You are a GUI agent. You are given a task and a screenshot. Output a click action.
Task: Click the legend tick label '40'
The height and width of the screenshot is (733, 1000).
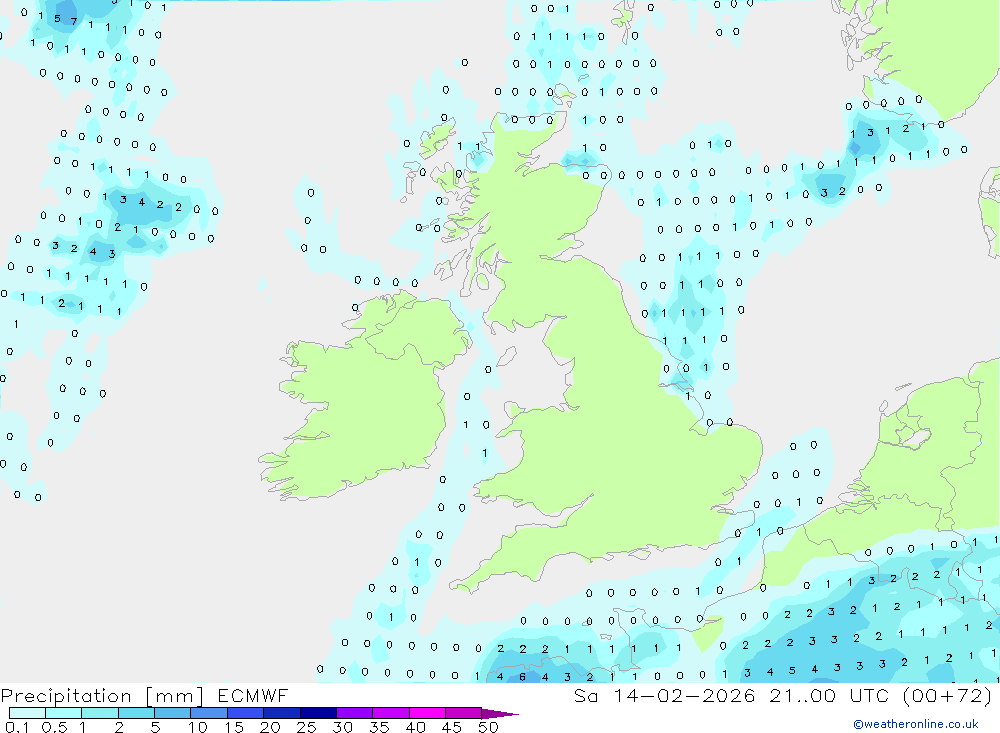415,727
